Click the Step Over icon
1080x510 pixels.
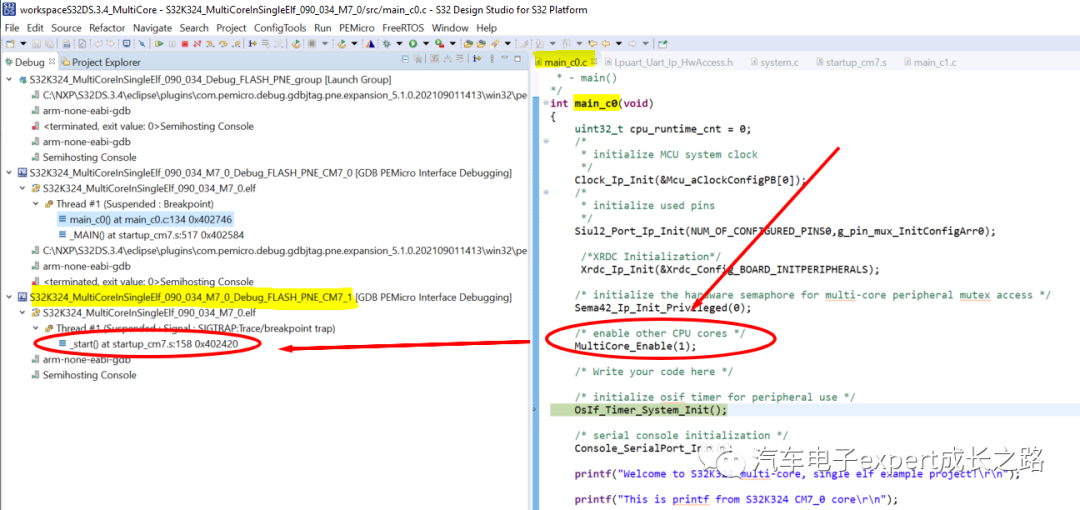click(x=223, y=43)
